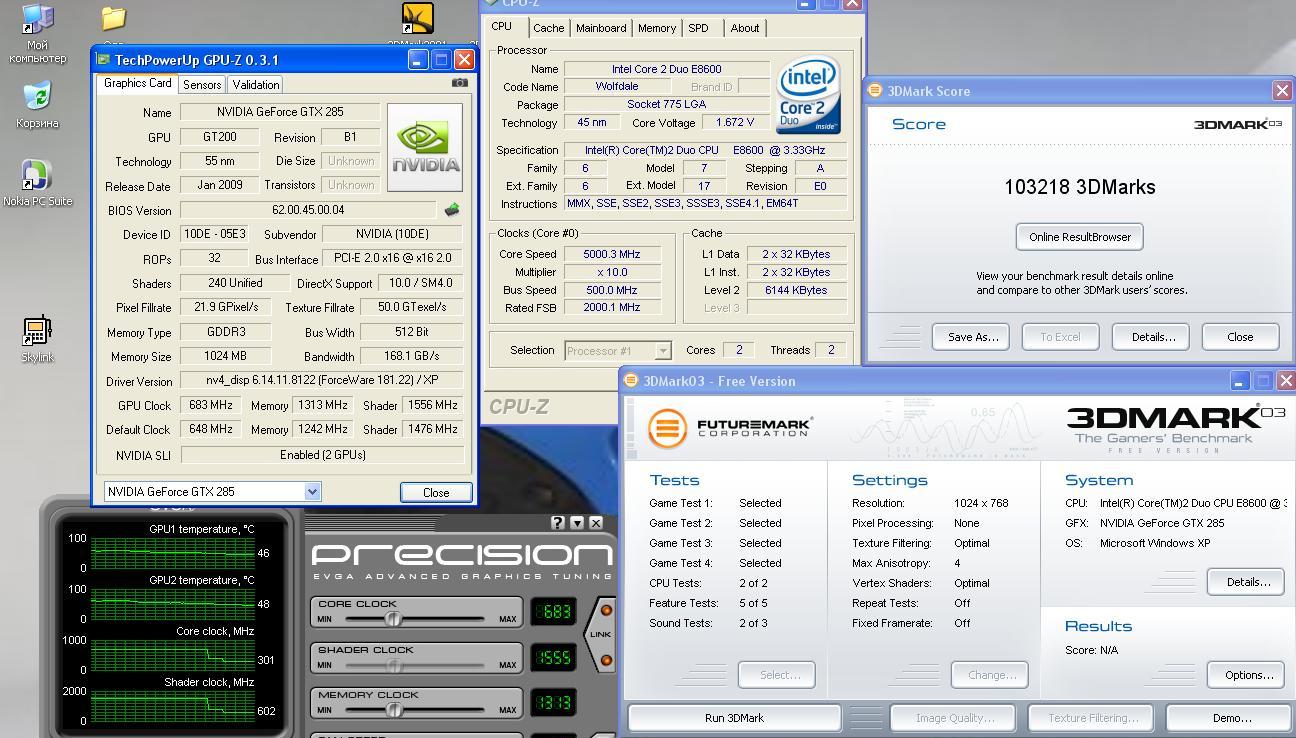Click To Excel in 3DMark Score
The height and width of the screenshot is (738, 1296).
[x=1060, y=337]
